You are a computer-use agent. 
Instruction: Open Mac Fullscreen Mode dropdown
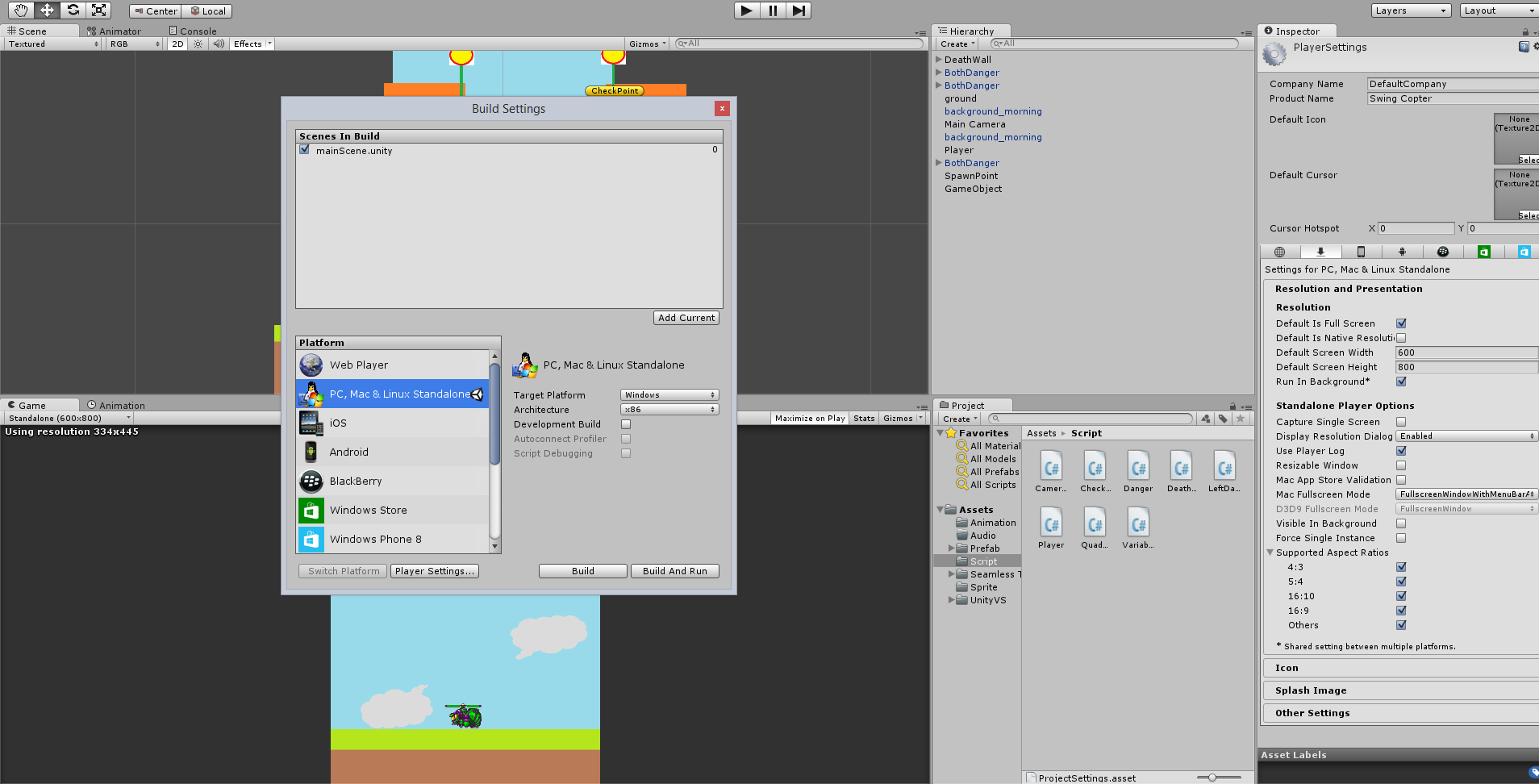point(1466,494)
